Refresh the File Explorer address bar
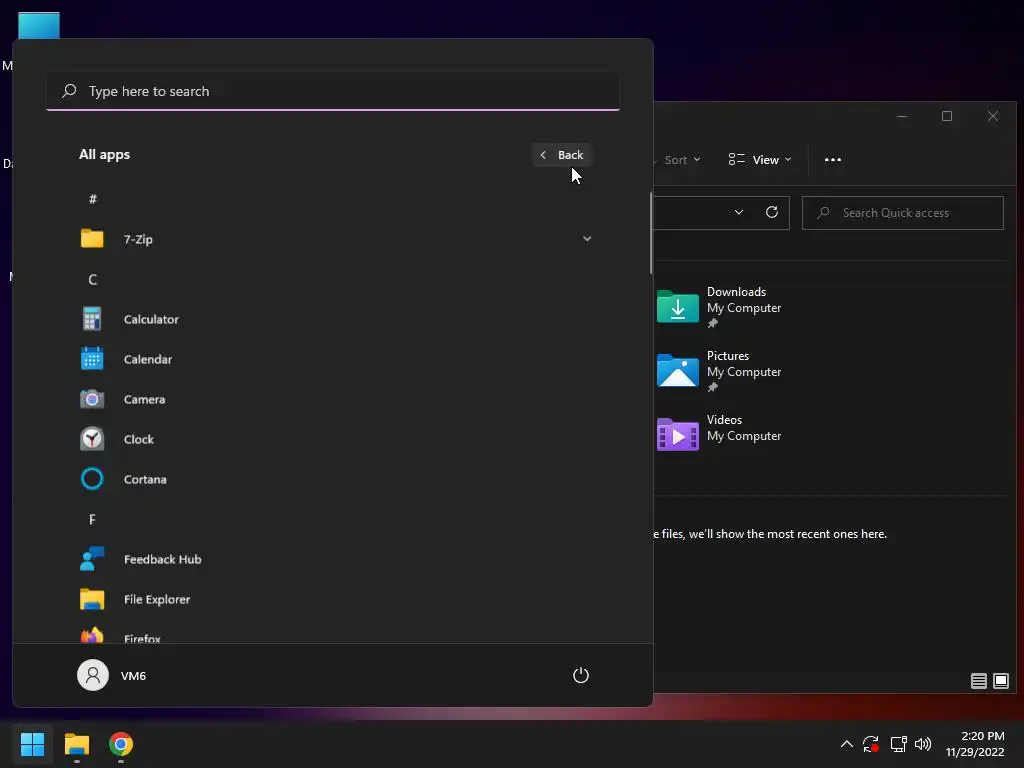The height and width of the screenshot is (768, 1024). coord(771,212)
